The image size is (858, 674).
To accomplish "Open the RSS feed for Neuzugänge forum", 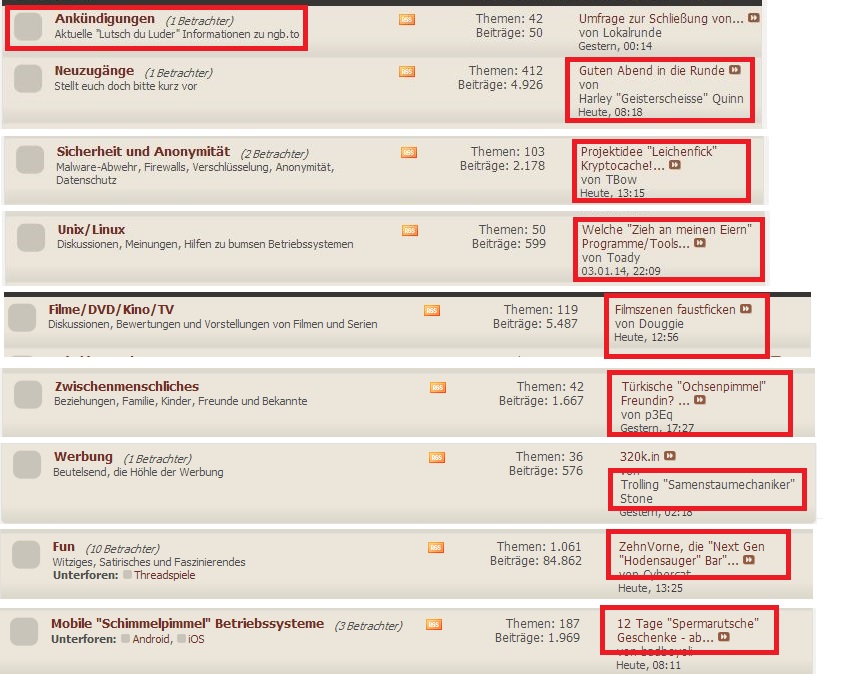I will [407, 72].
